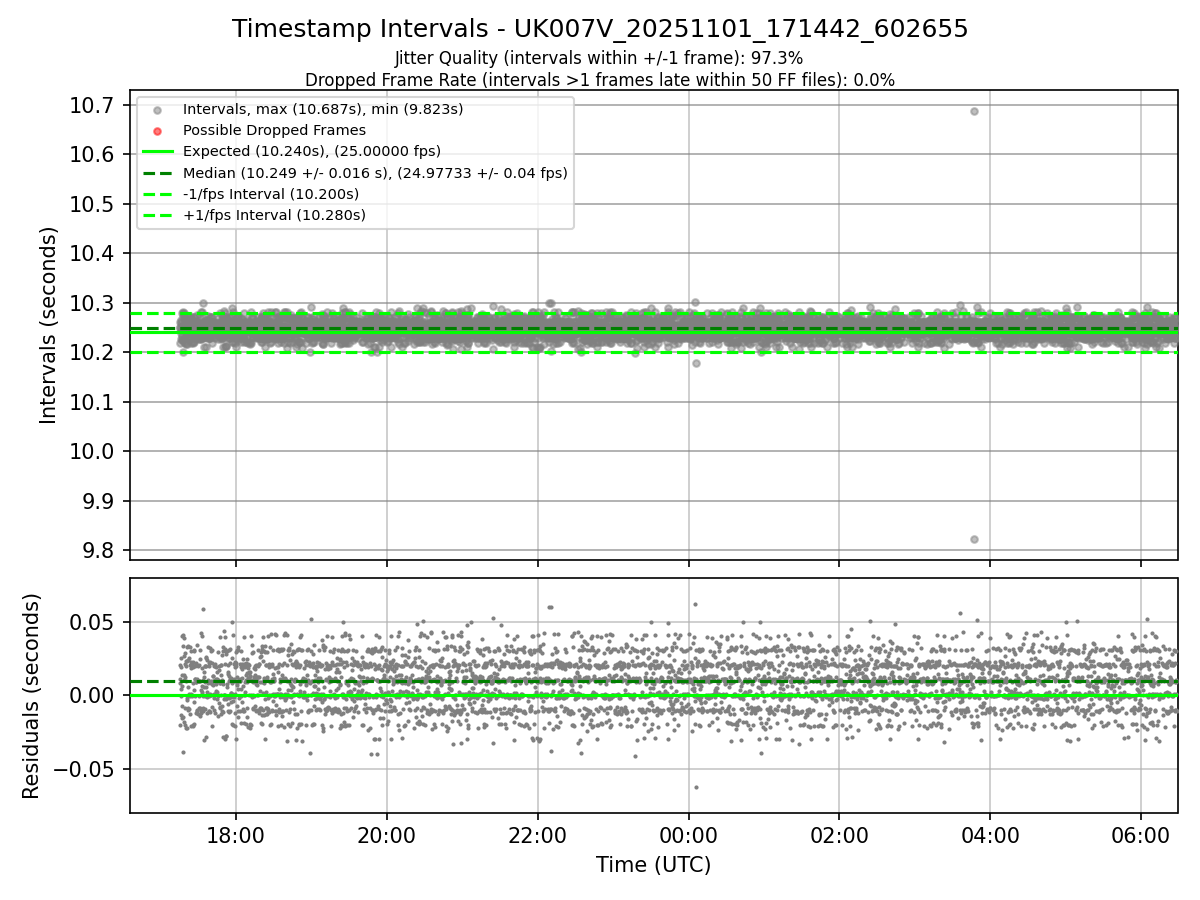Select legend entry 'Intervals, max (10.687s), min (9.823s)'

click(323, 109)
